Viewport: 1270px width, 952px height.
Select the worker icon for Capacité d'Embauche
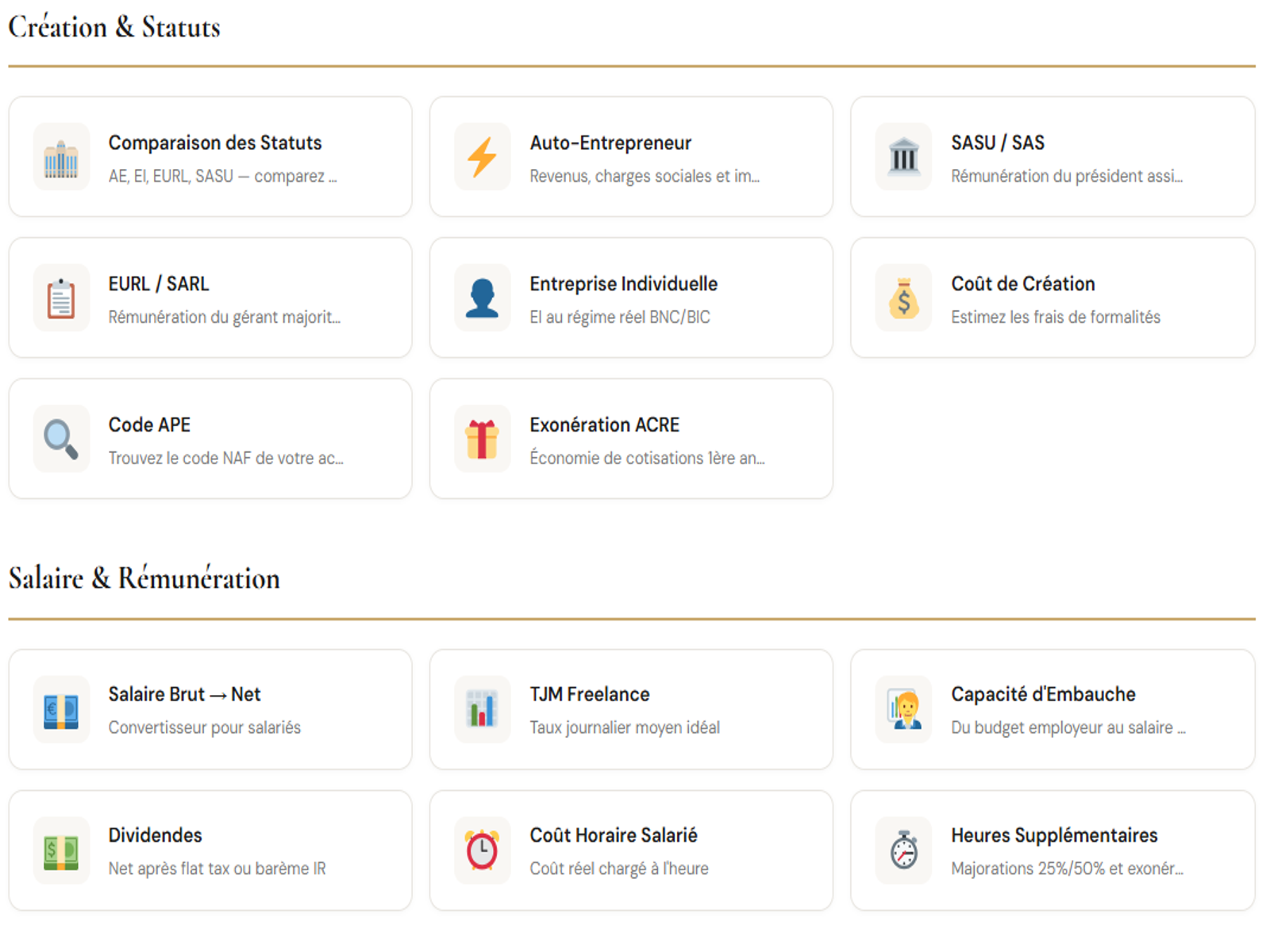click(904, 708)
